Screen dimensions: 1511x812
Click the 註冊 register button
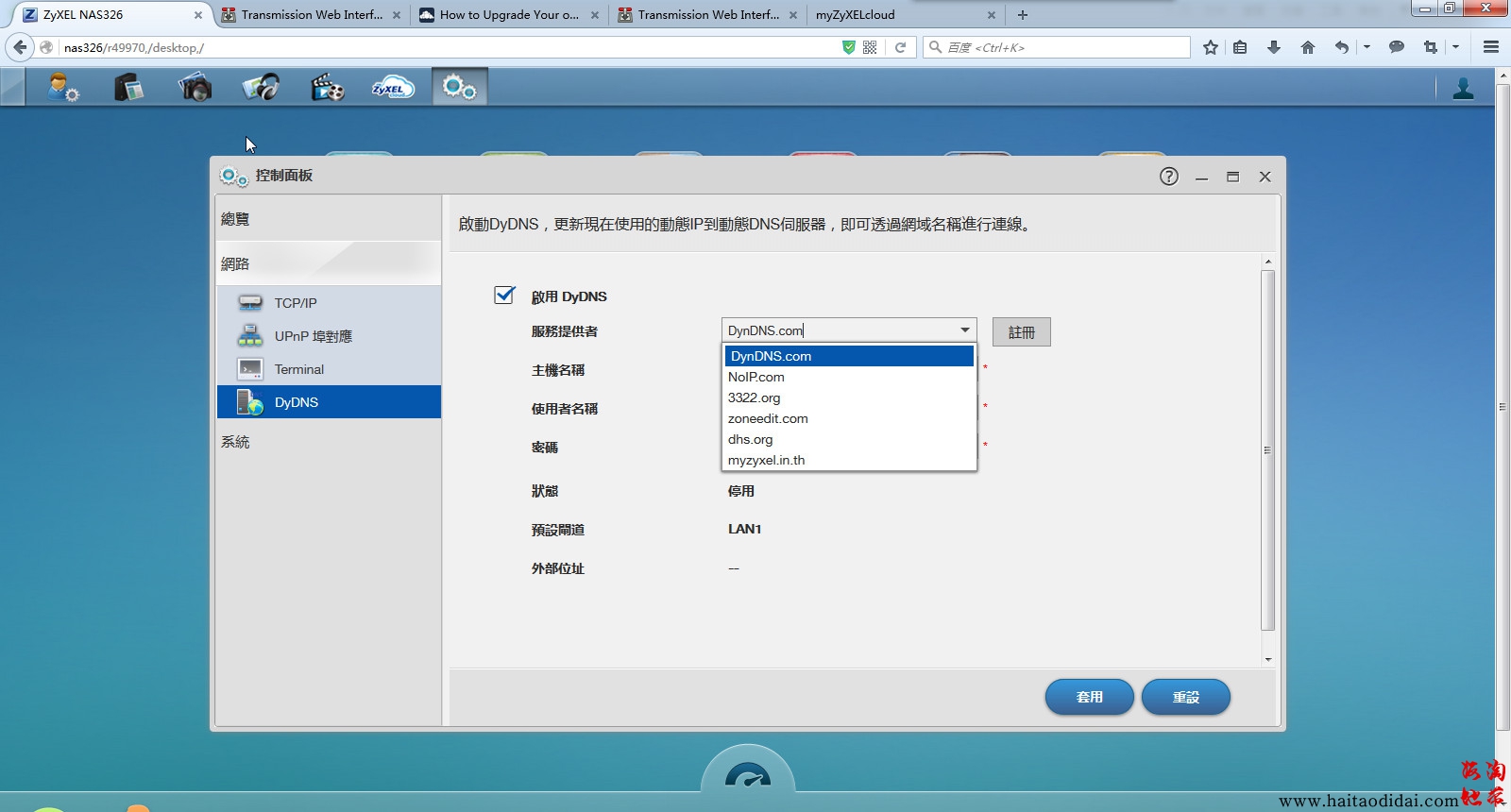point(1022,332)
